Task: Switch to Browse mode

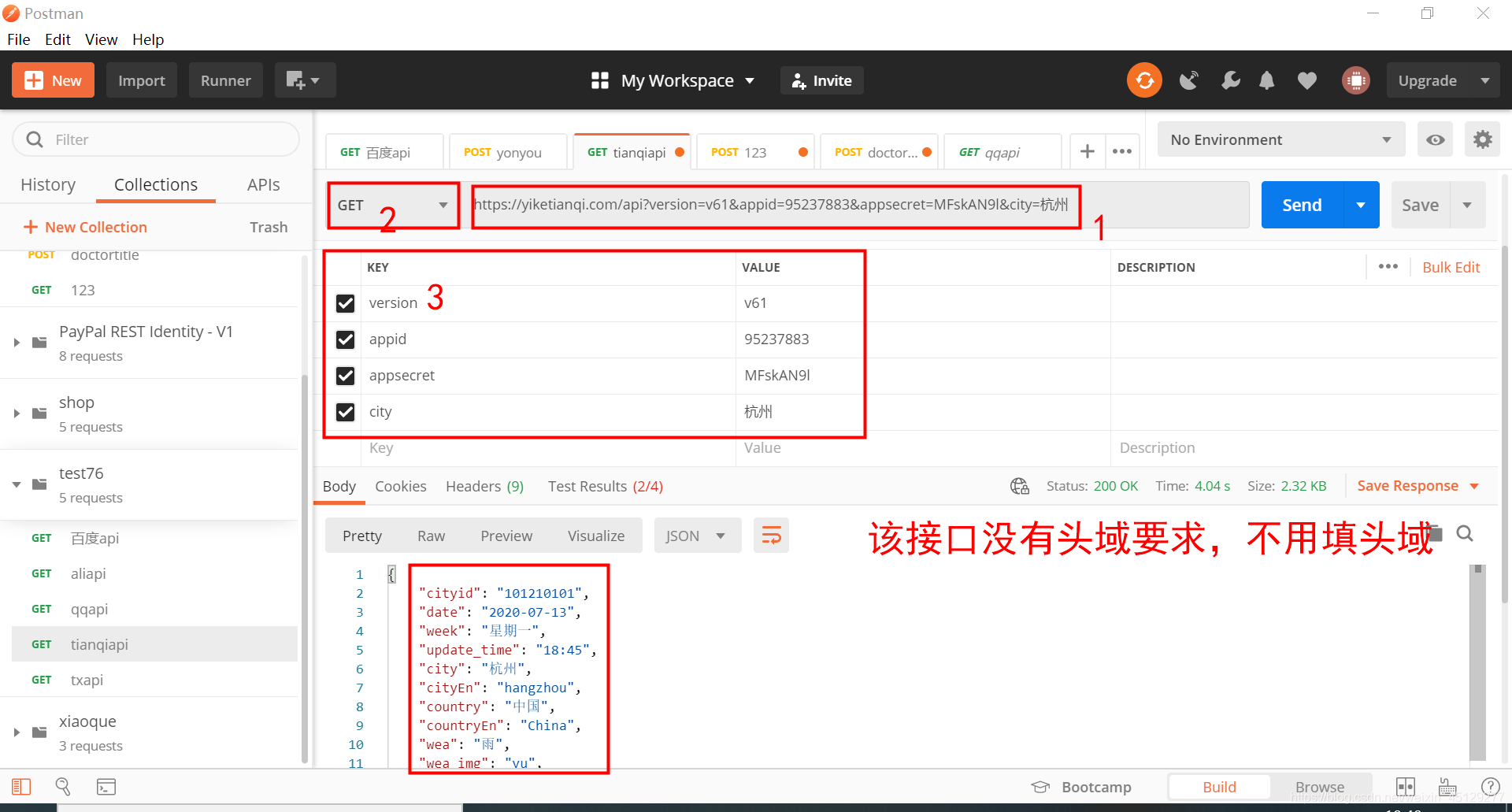Action: 1320,787
